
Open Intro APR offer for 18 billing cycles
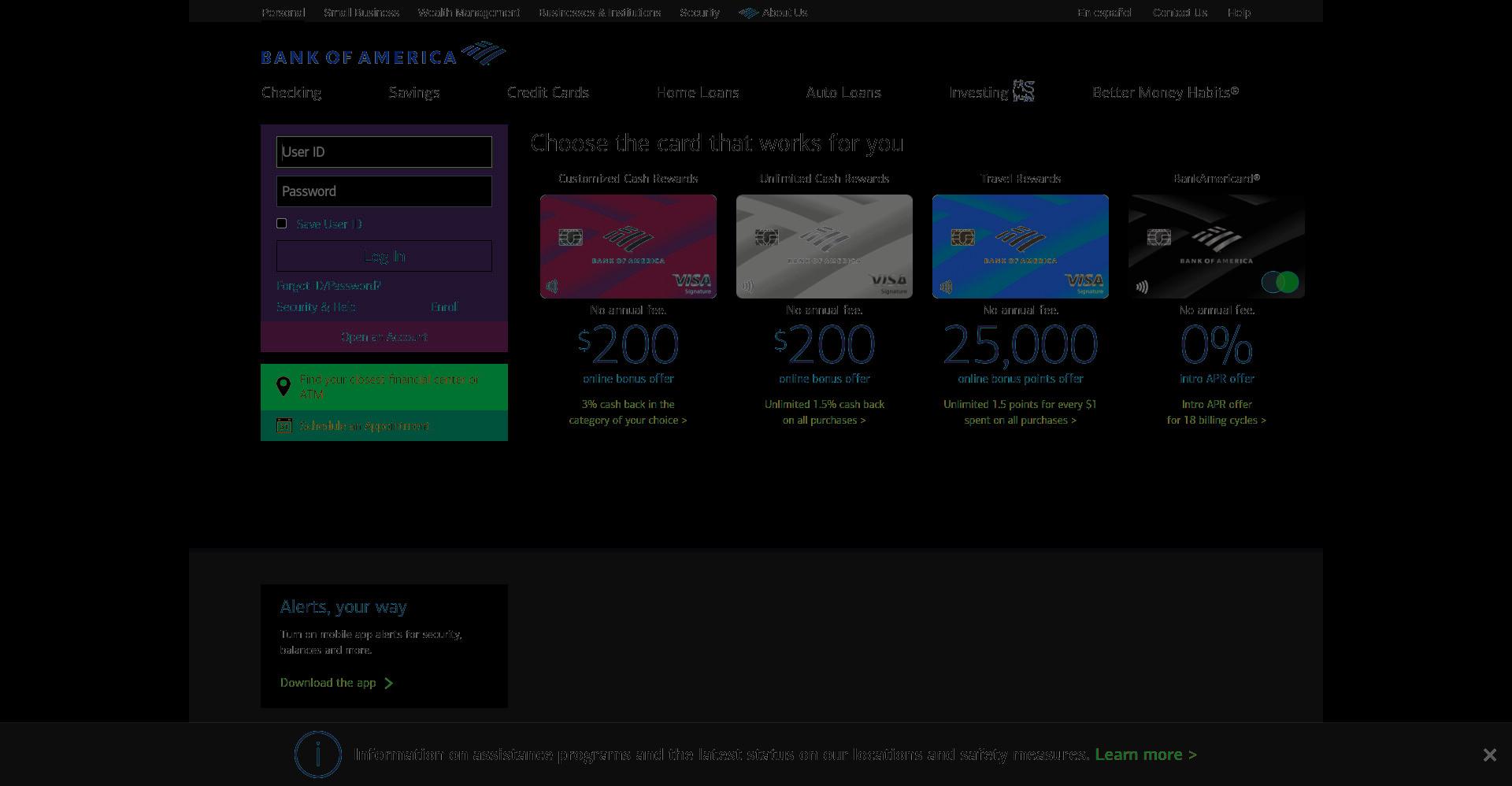[x=1217, y=412]
